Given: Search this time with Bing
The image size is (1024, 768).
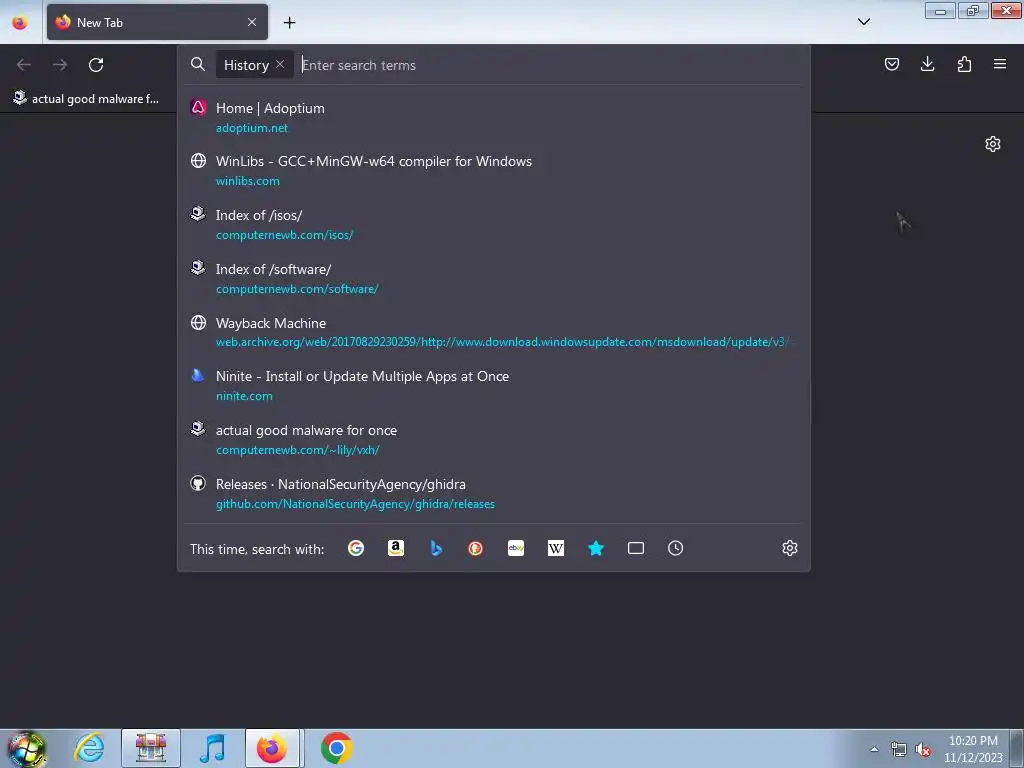Looking at the screenshot, I should point(436,548).
